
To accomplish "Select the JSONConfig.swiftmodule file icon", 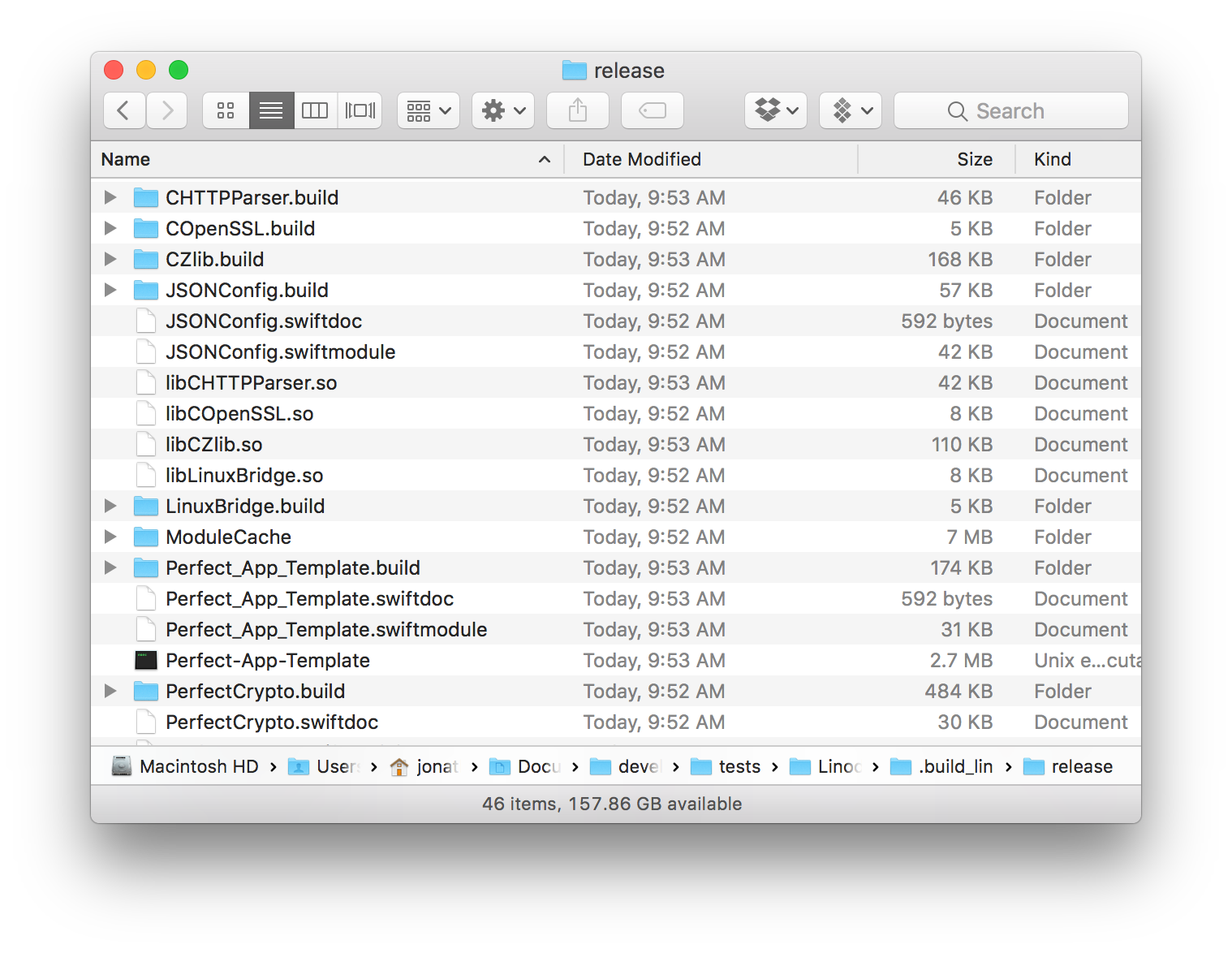I will tap(146, 351).
